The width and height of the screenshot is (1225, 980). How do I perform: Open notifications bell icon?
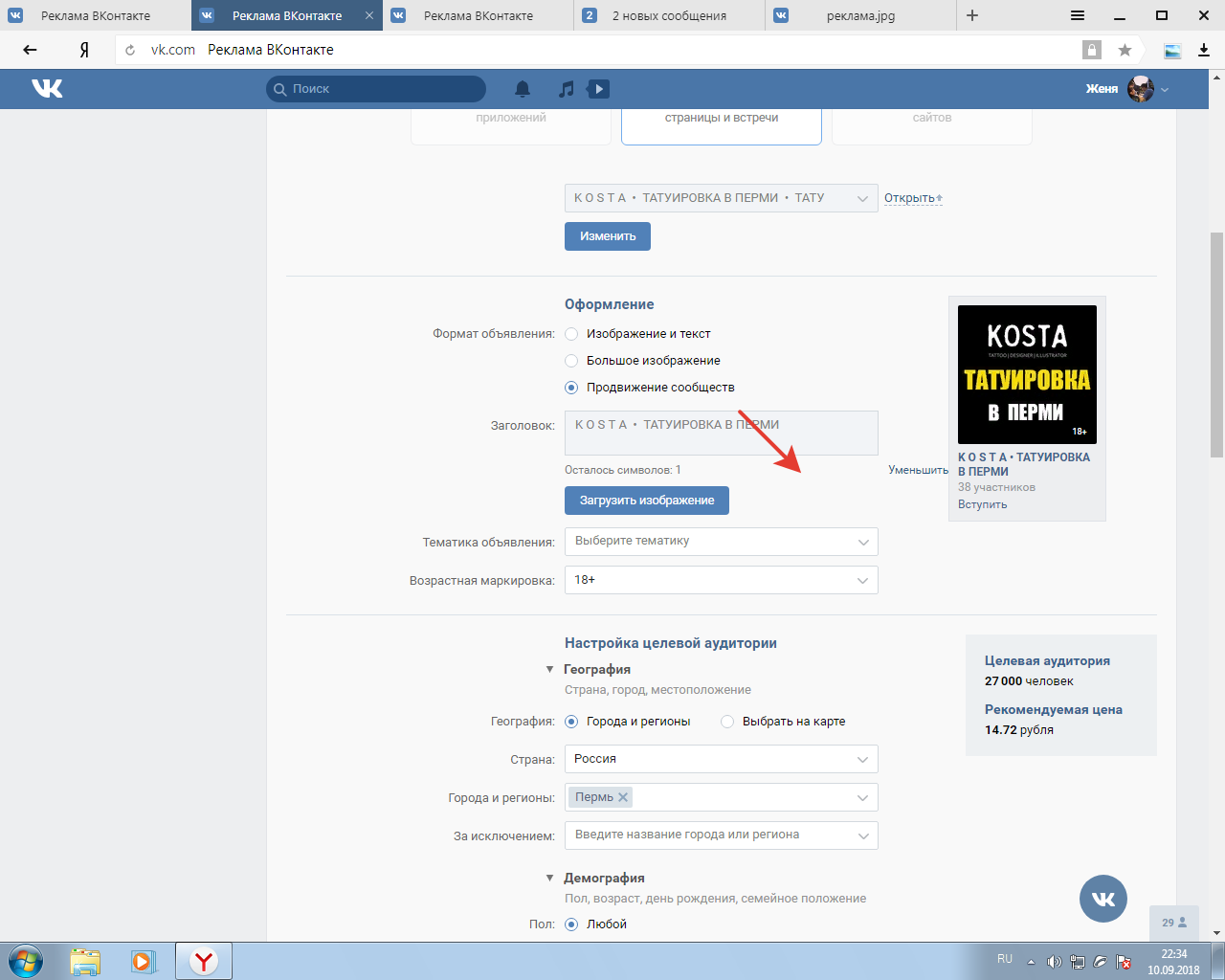523,89
